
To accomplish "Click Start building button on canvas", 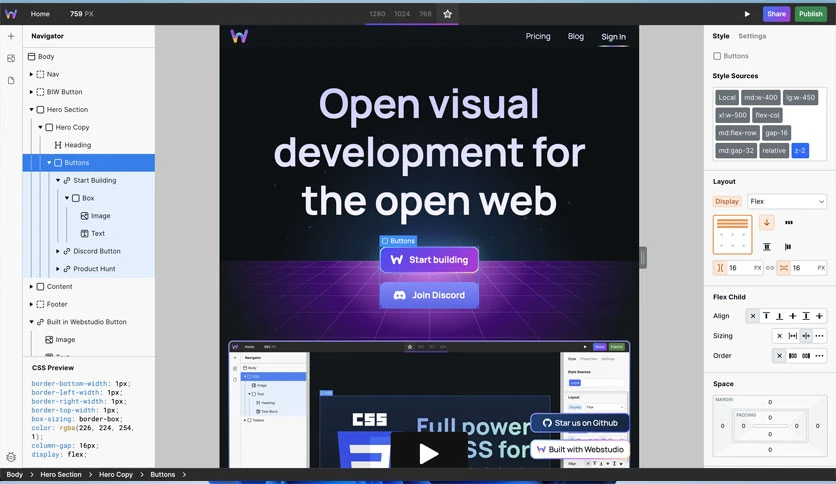I will 429,260.
